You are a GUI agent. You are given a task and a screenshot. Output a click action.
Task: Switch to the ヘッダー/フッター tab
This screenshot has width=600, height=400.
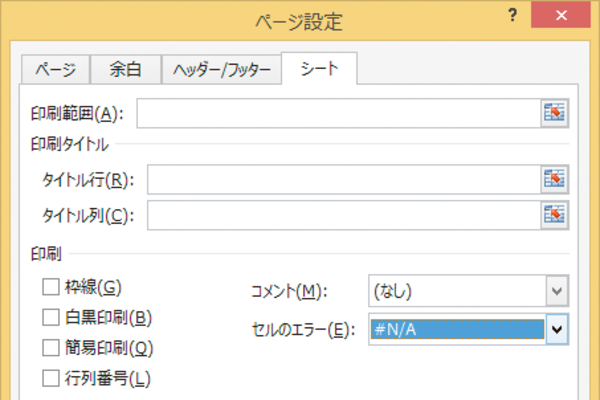point(222,70)
